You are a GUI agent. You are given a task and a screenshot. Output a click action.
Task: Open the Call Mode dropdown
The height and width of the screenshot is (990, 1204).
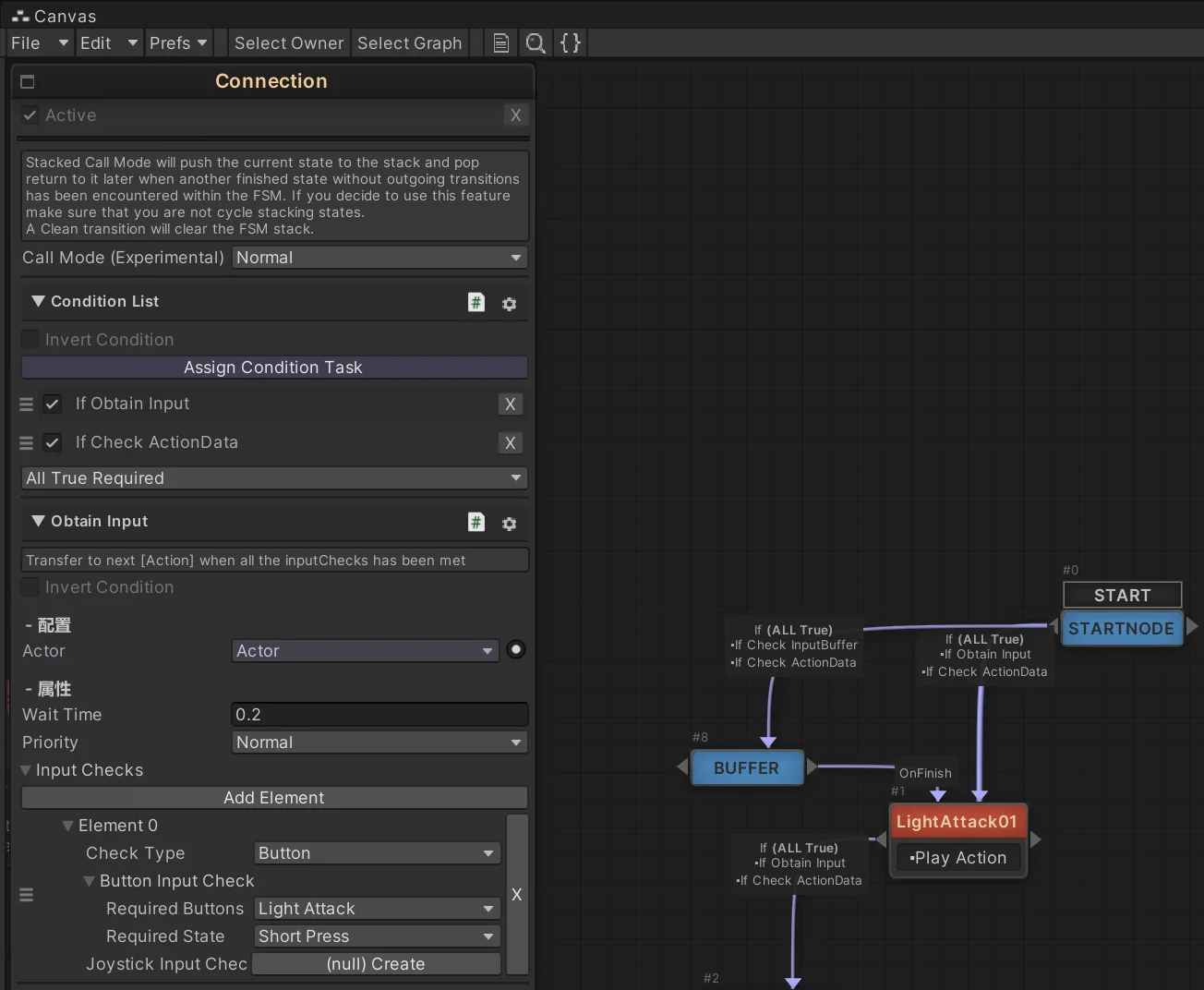coord(379,258)
